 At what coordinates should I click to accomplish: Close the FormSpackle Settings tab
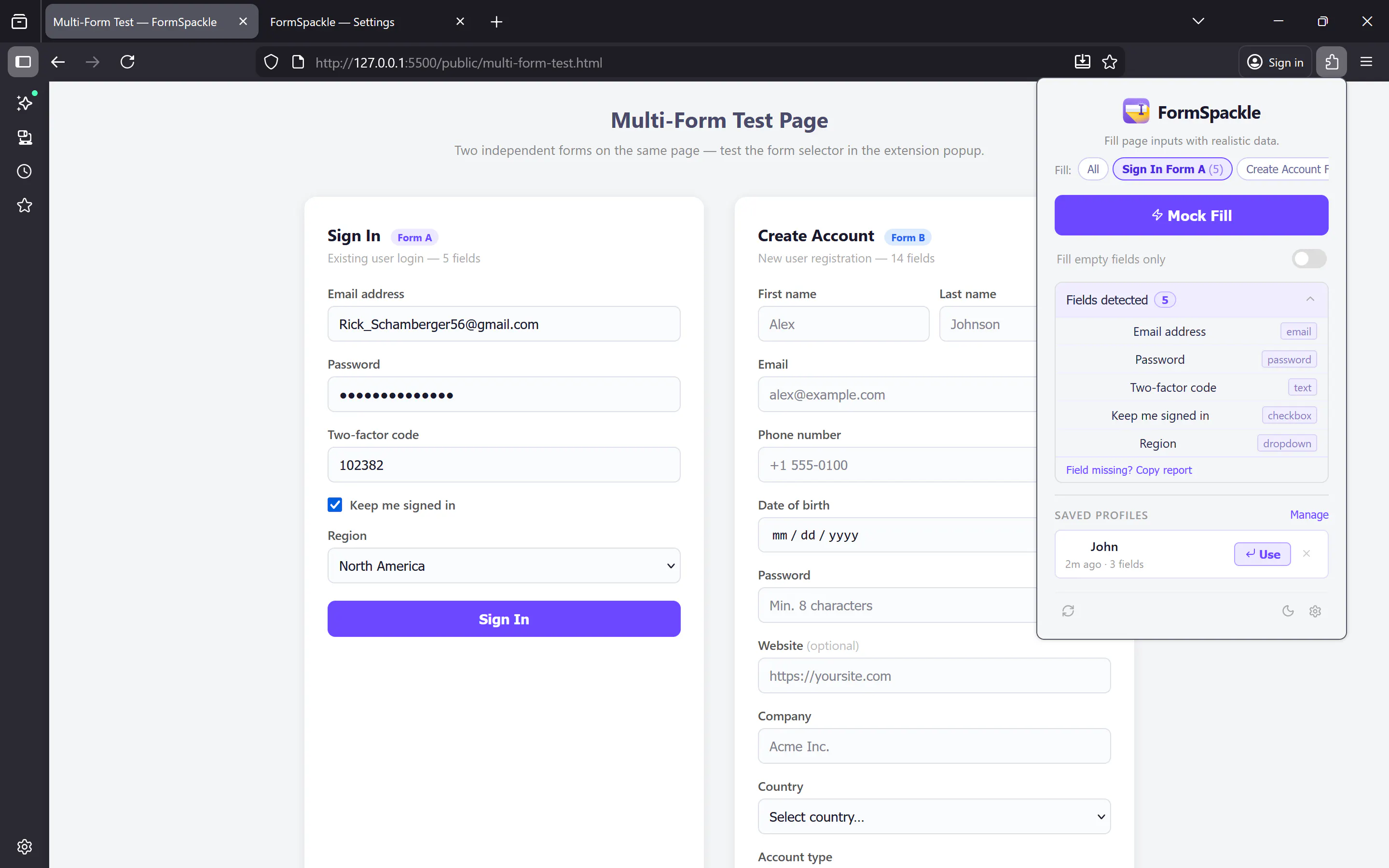click(460, 21)
